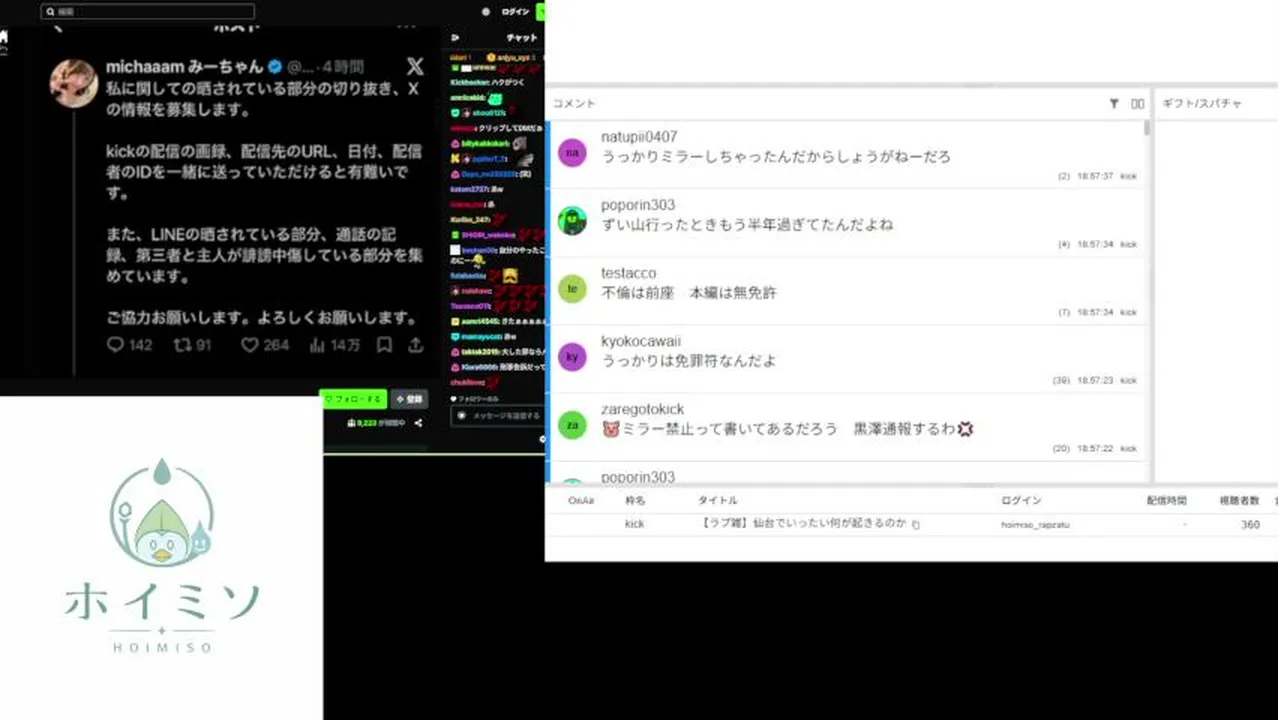Select username zaregotokick

643,409
